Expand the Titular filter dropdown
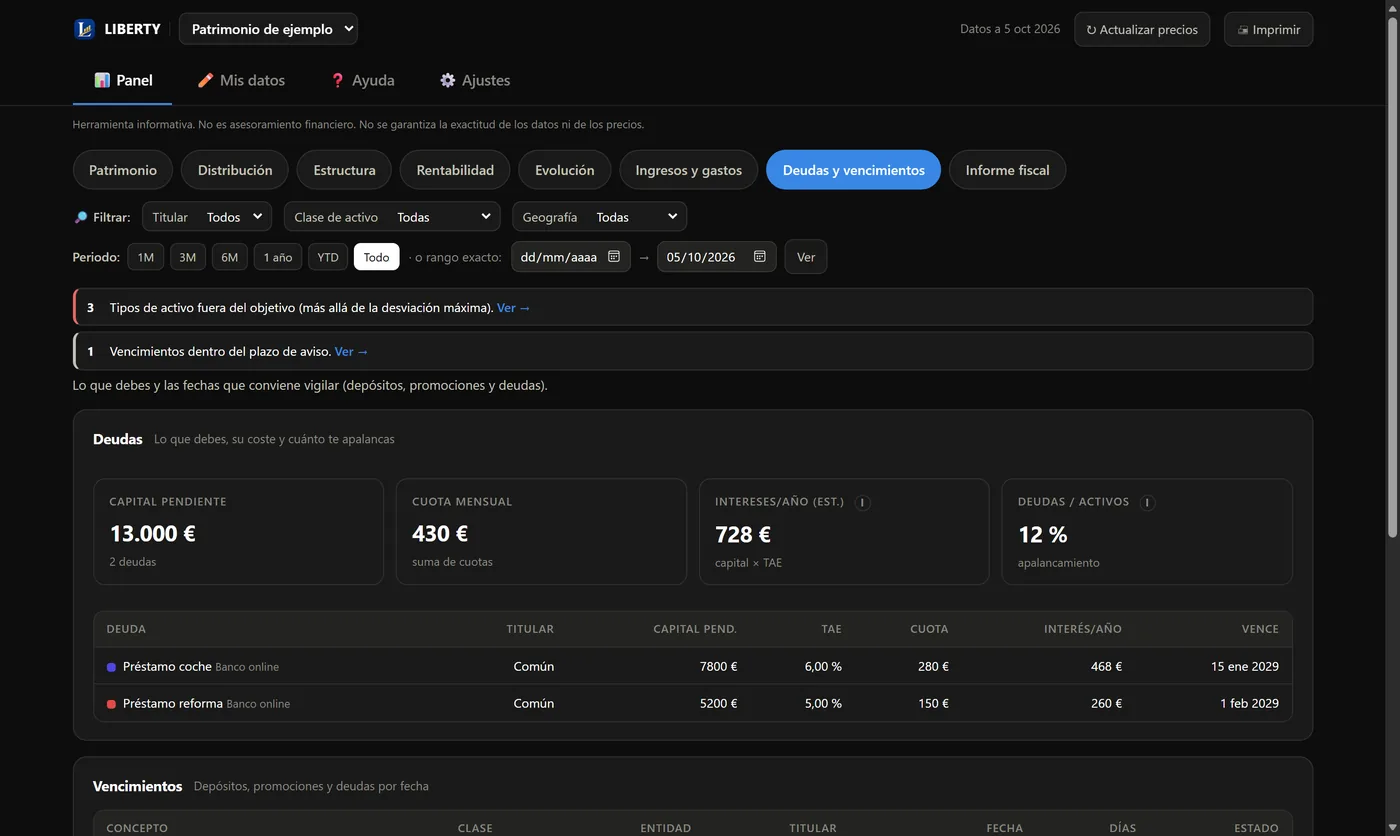1400x836 pixels. tap(207, 217)
